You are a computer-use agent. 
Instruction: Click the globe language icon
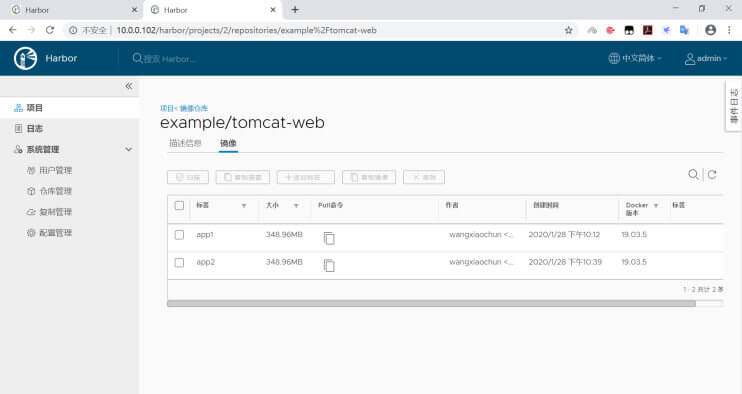[x=614, y=58]
